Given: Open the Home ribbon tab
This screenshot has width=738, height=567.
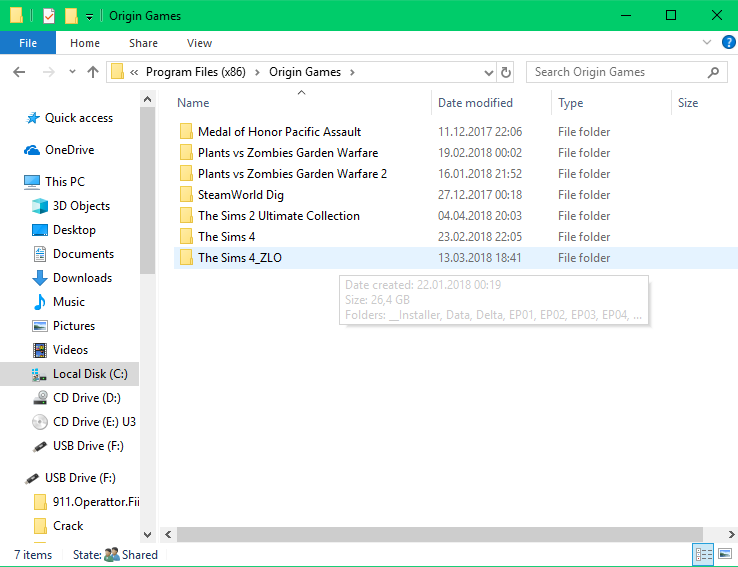Looking at the screenshot, I should pos(85,43).
